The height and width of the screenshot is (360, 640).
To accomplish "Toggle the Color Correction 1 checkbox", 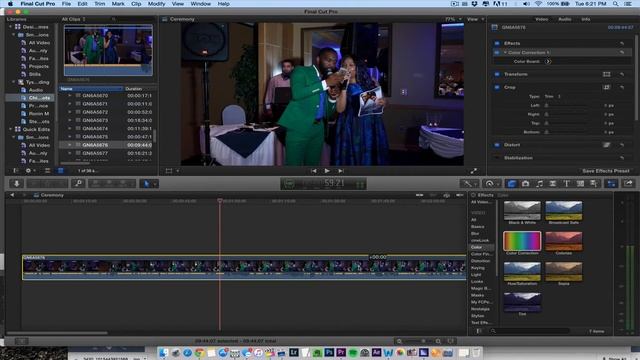I will (x=497, y=53).
